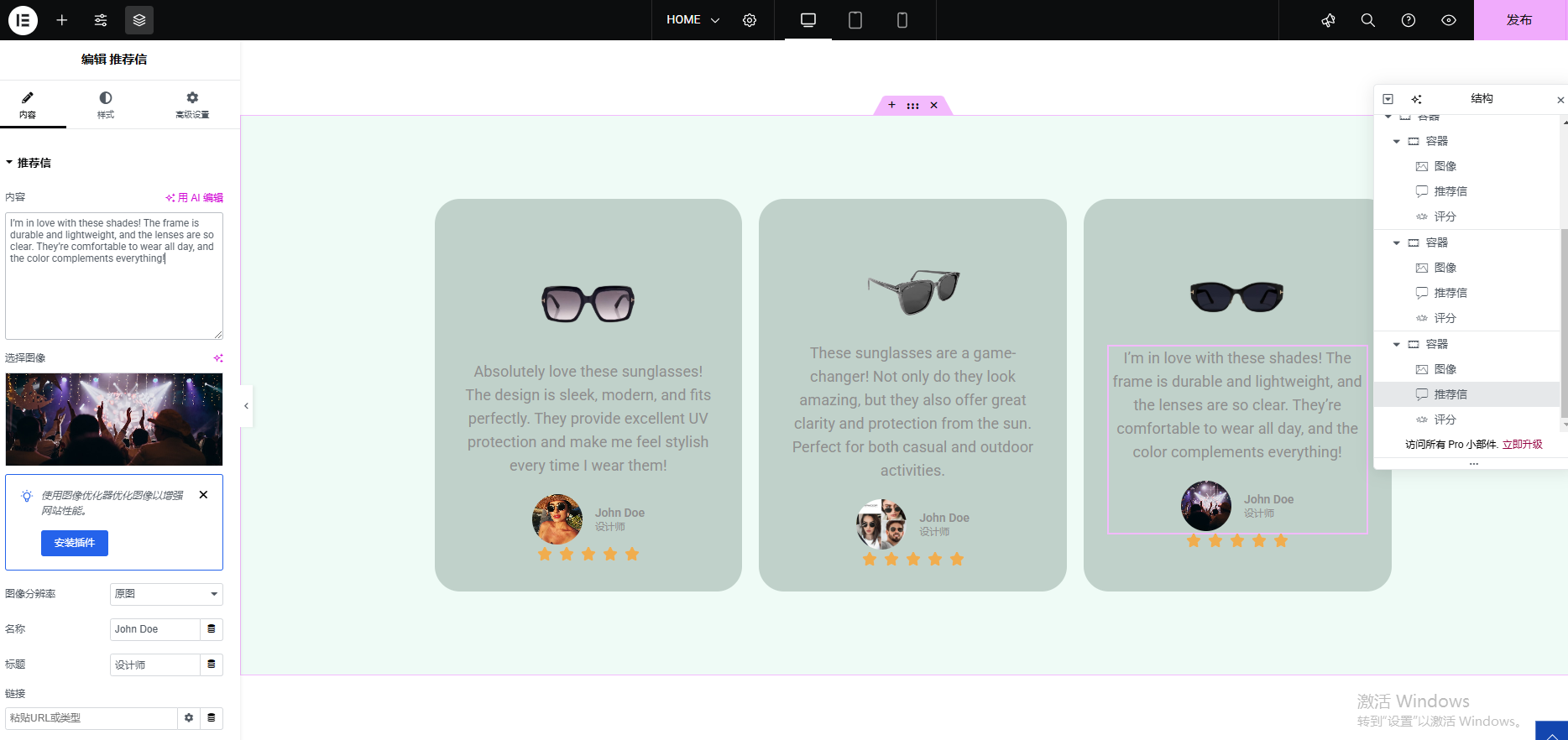Open the HOME page dropdown
This screenshot has height=740, width=1568.
point(693,20)
